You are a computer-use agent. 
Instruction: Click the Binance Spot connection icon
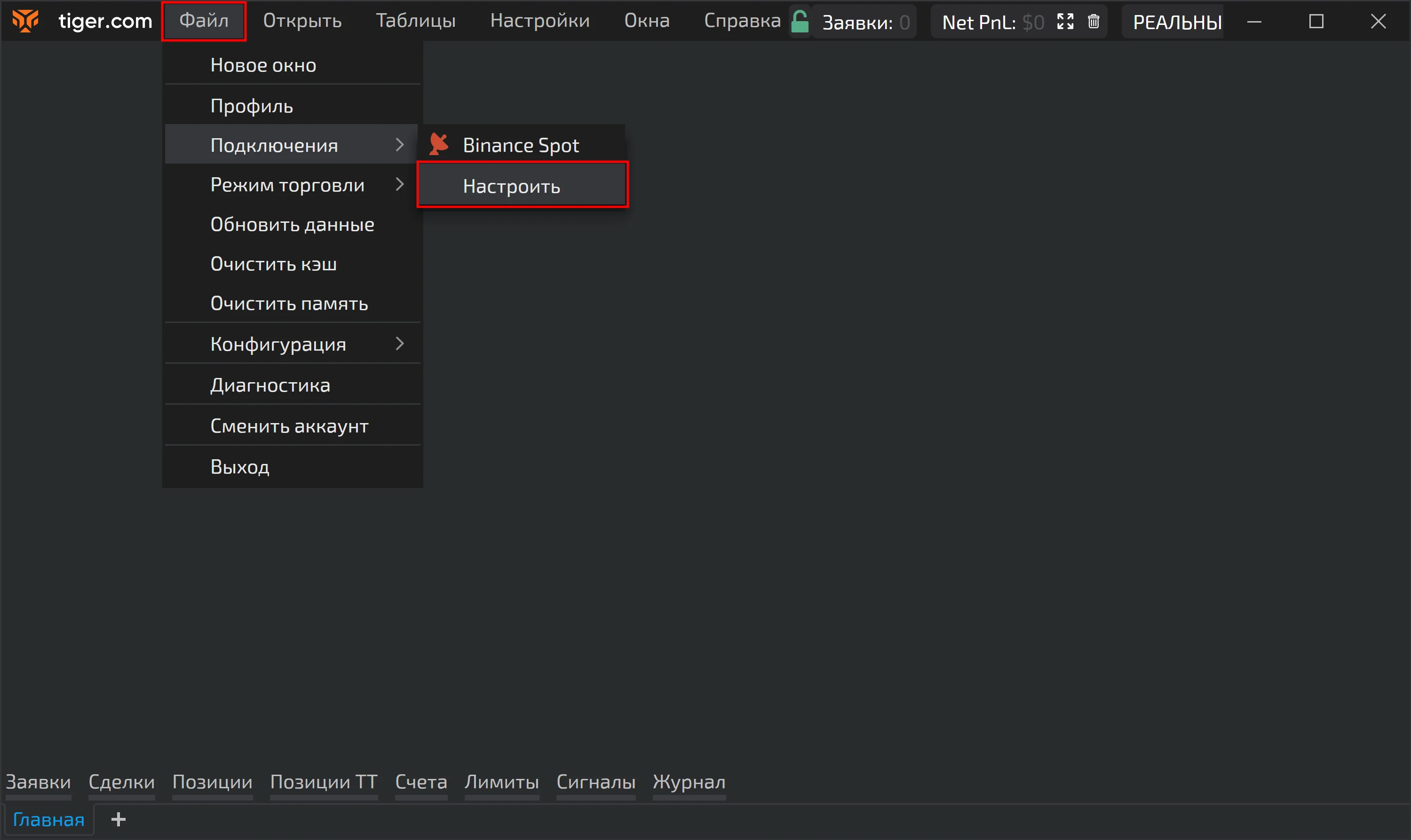tap(439, 145)
